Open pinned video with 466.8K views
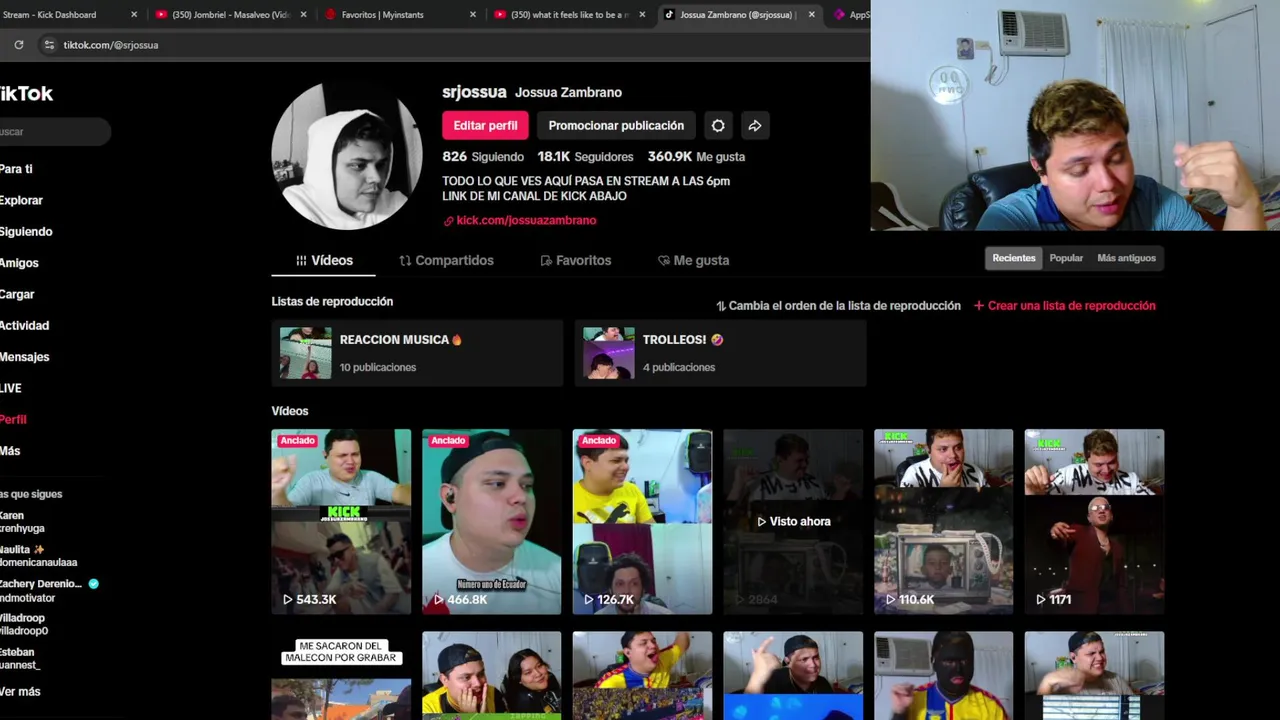The width and height of the screenshot is (1280, 720). (x=492, y=521)
